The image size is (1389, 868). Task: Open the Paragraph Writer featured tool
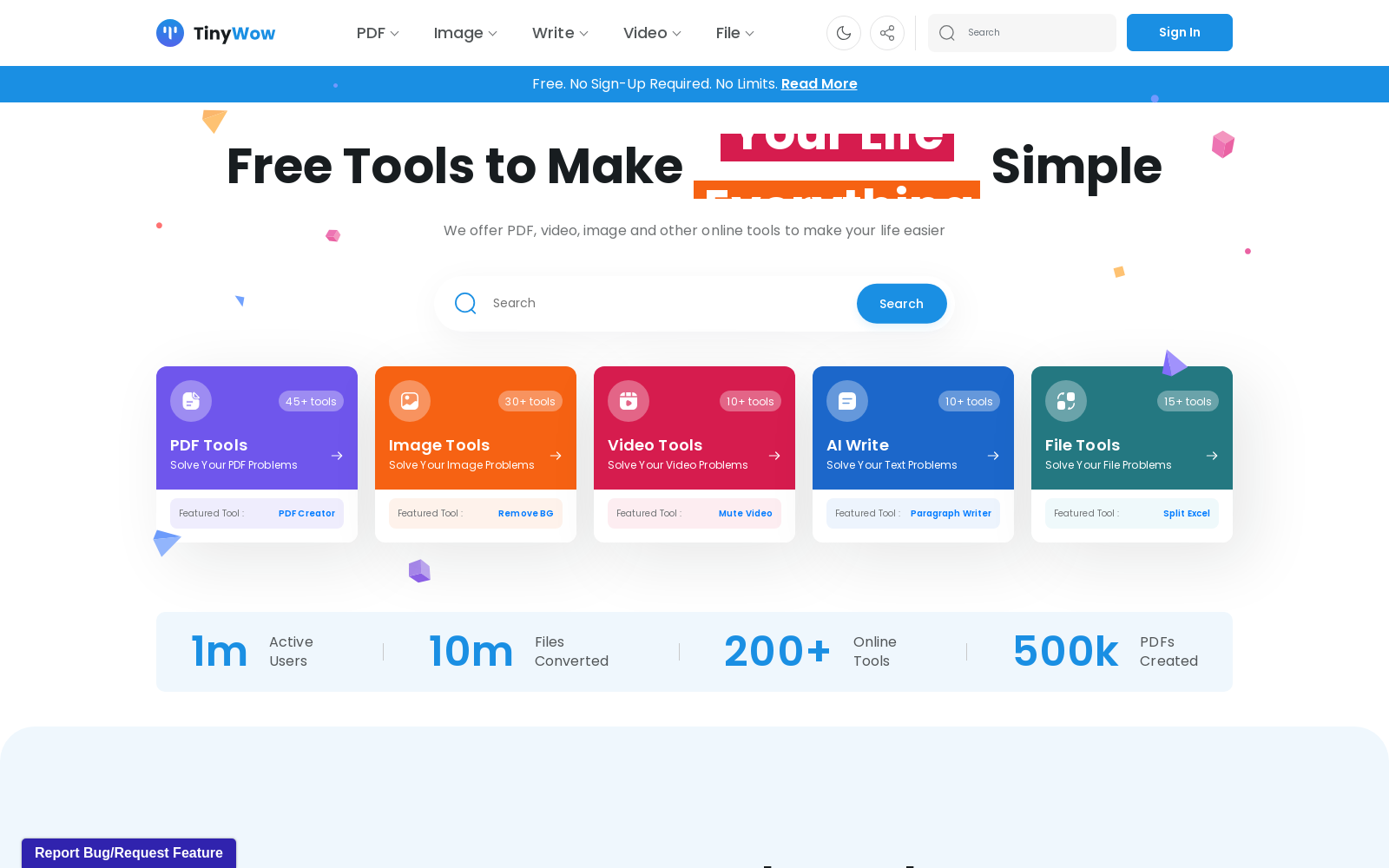[x=951, y=514]
